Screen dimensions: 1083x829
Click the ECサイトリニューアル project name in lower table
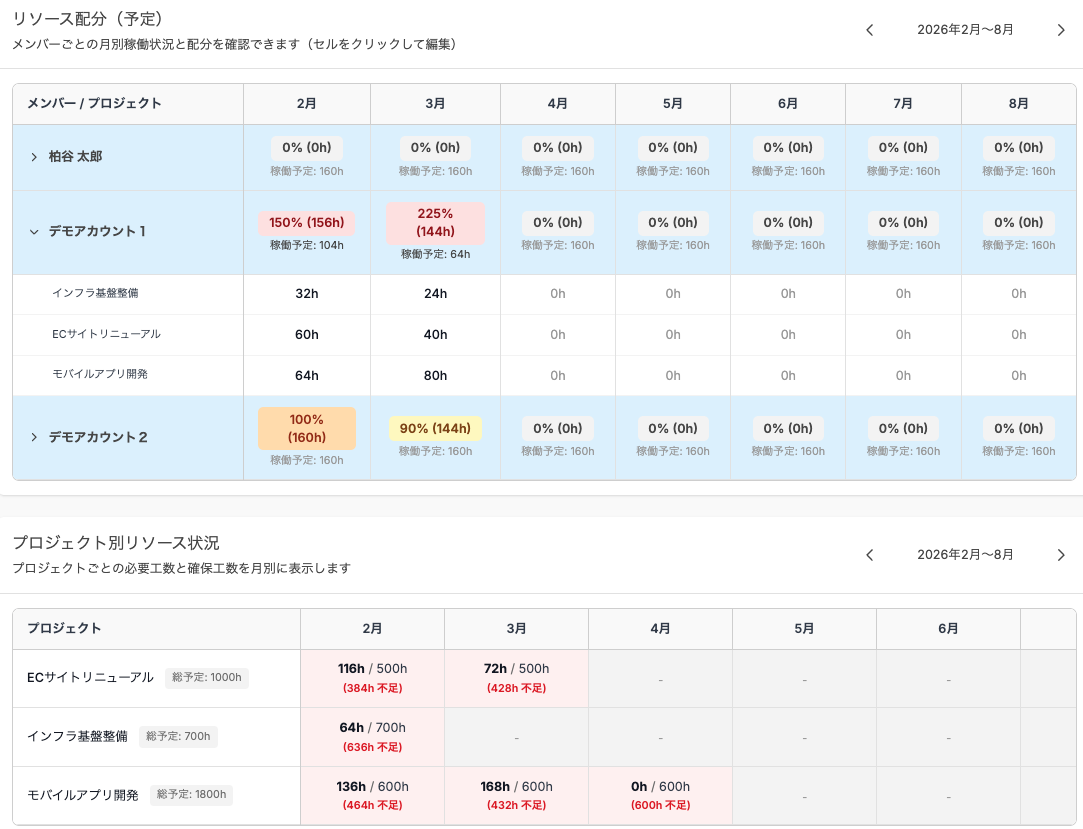(90, 677)
